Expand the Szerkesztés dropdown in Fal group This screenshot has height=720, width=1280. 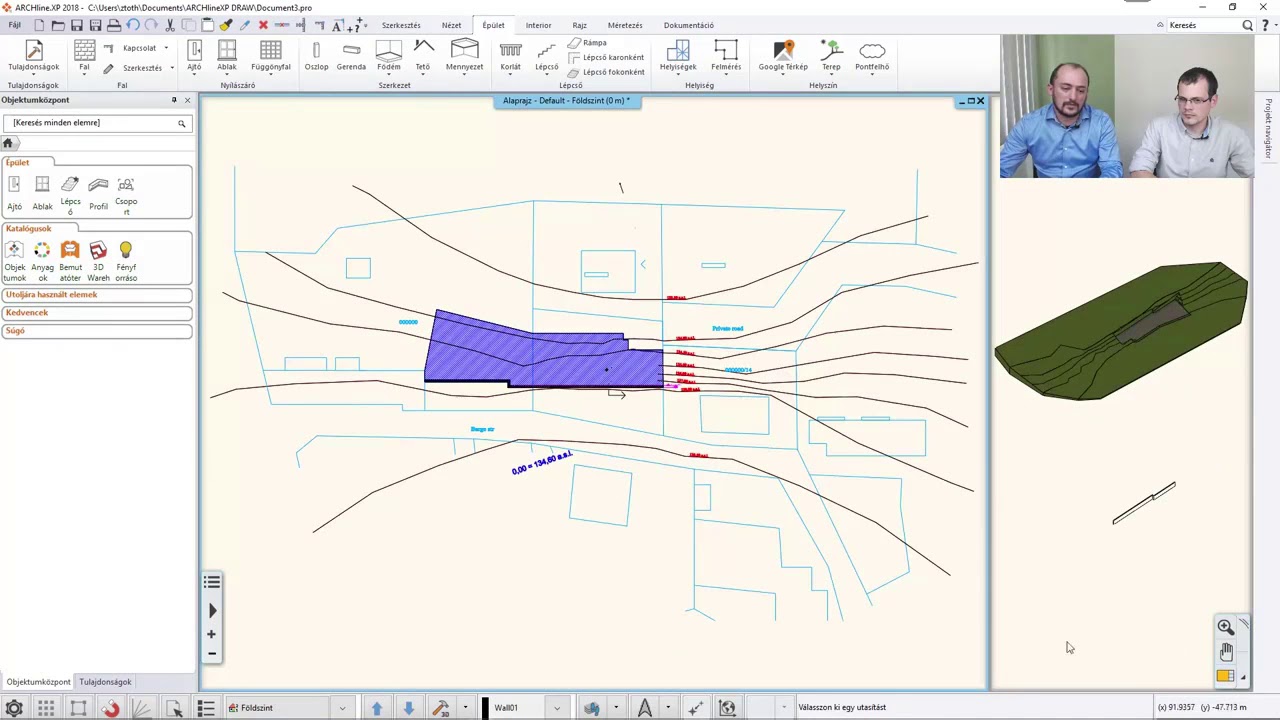(x=171, y=68)
